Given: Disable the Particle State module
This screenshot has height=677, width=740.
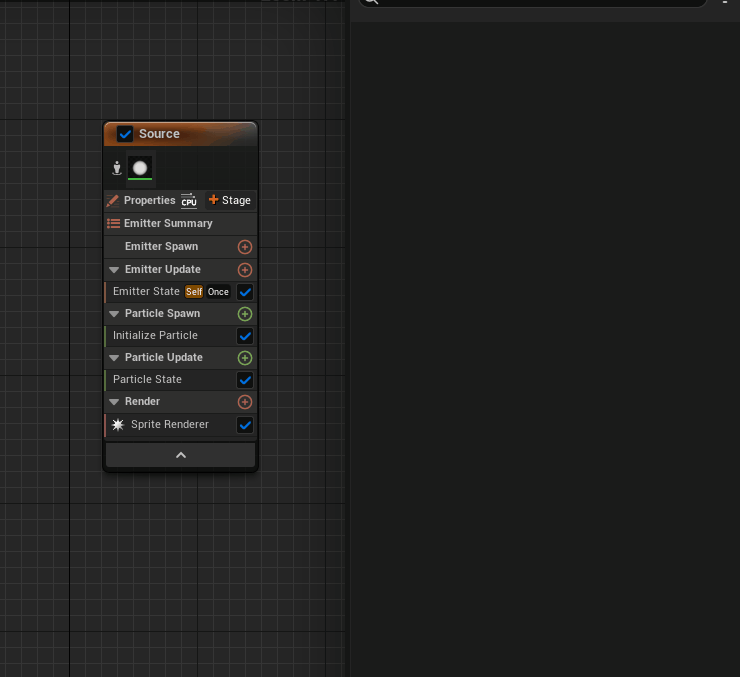Looking at the screenshot, I should click(244, 380).
